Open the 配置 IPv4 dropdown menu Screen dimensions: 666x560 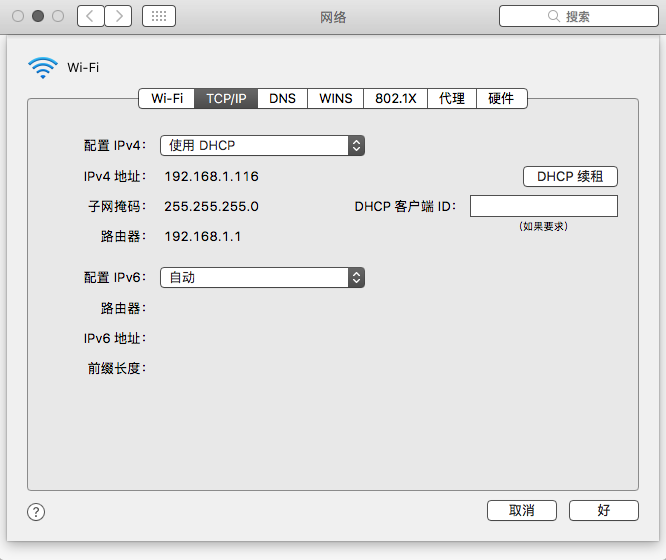click(262, 146)
